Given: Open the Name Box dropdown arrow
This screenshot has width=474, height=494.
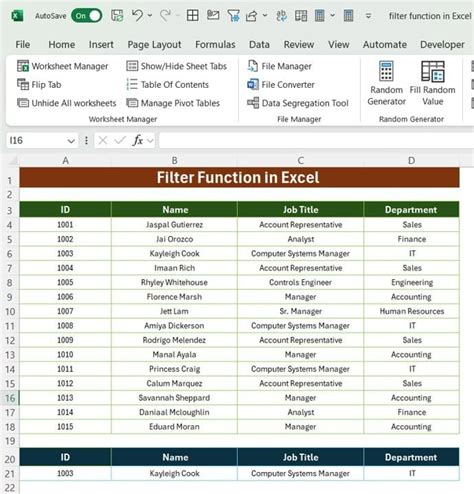Looking at the screenshot, I should click(x=71, y=141).
